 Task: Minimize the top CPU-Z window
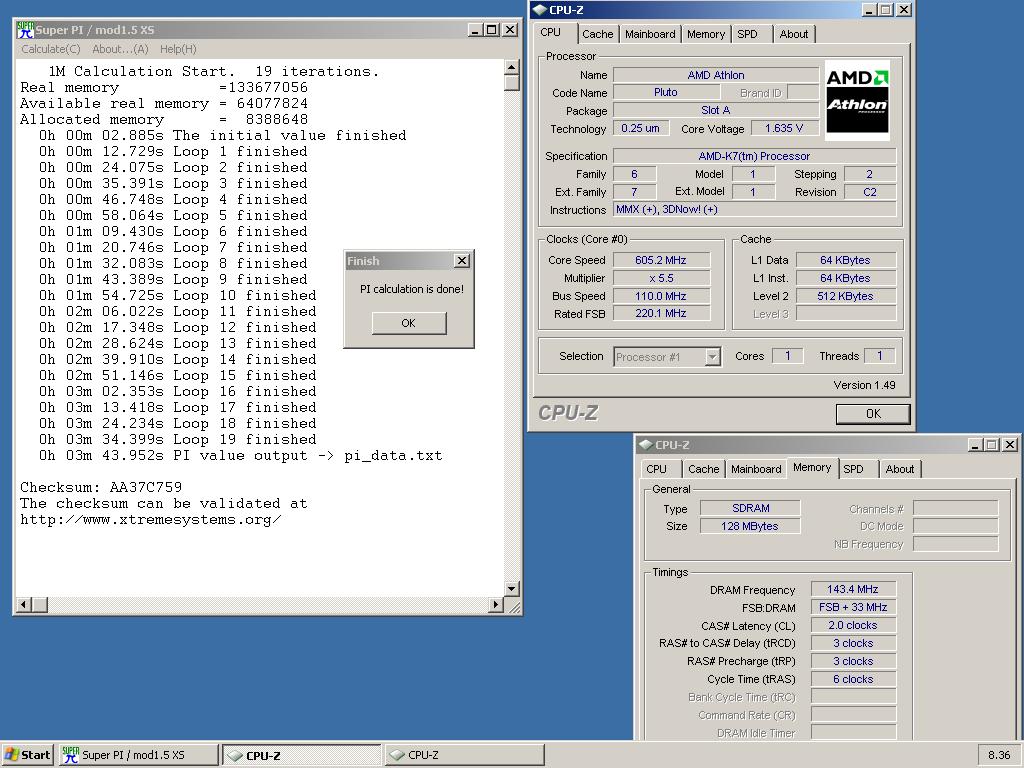pos(869,10)
